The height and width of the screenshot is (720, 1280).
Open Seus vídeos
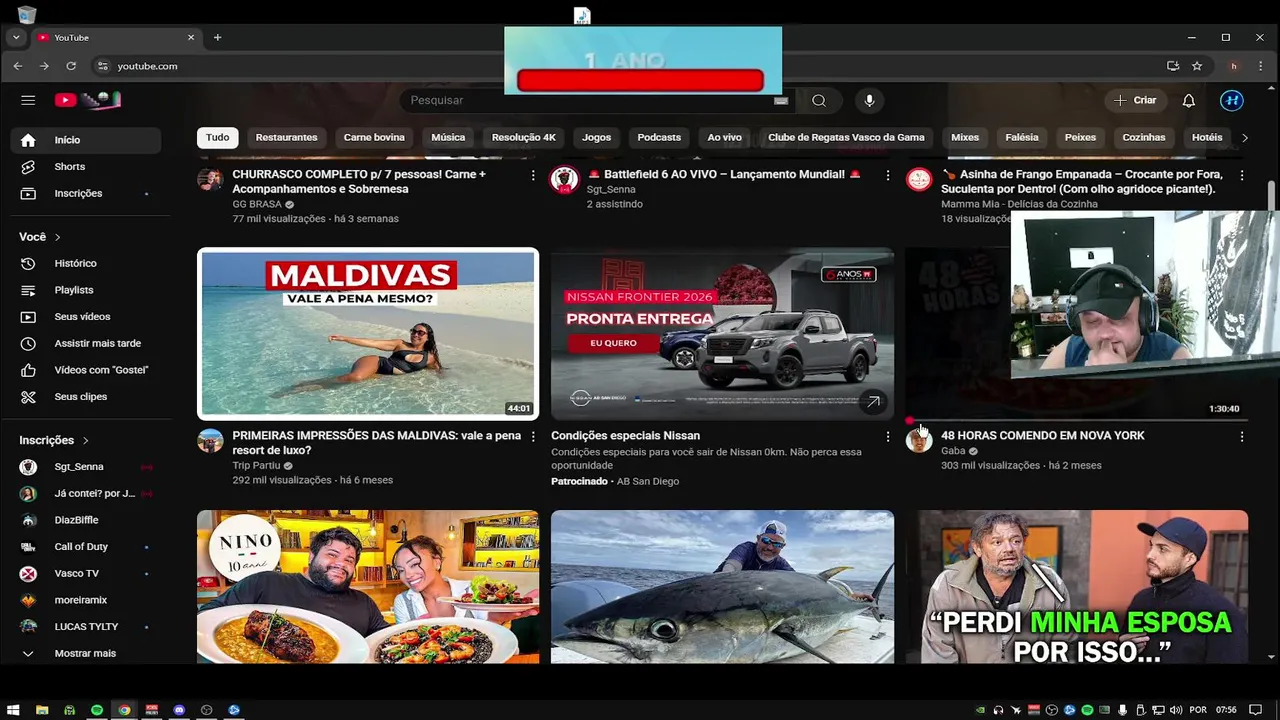[86, 317]
